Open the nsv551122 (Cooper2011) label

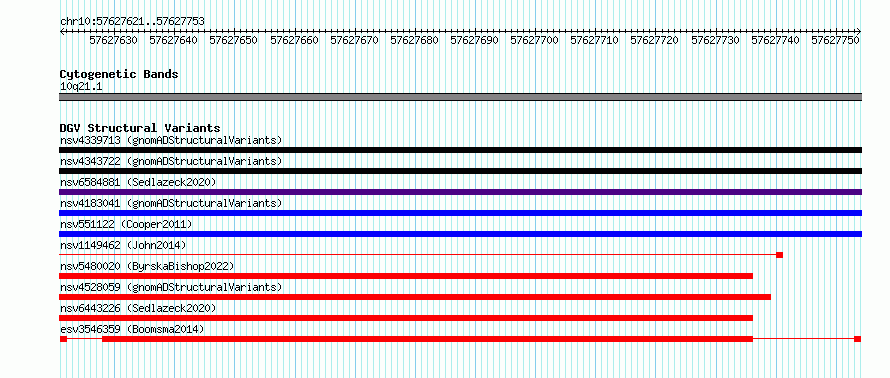[126, 224]
